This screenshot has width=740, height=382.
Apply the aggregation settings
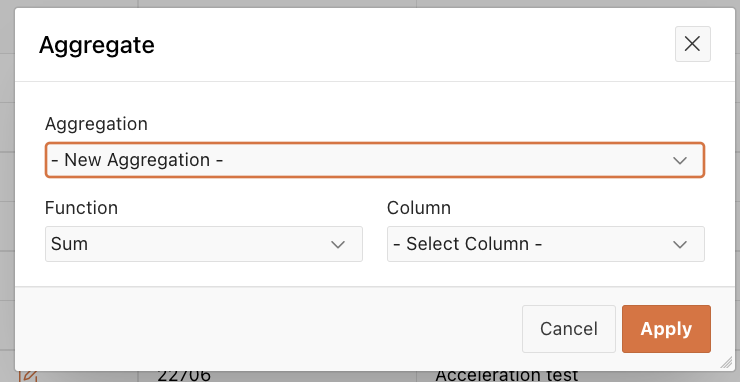pos(666,329)
